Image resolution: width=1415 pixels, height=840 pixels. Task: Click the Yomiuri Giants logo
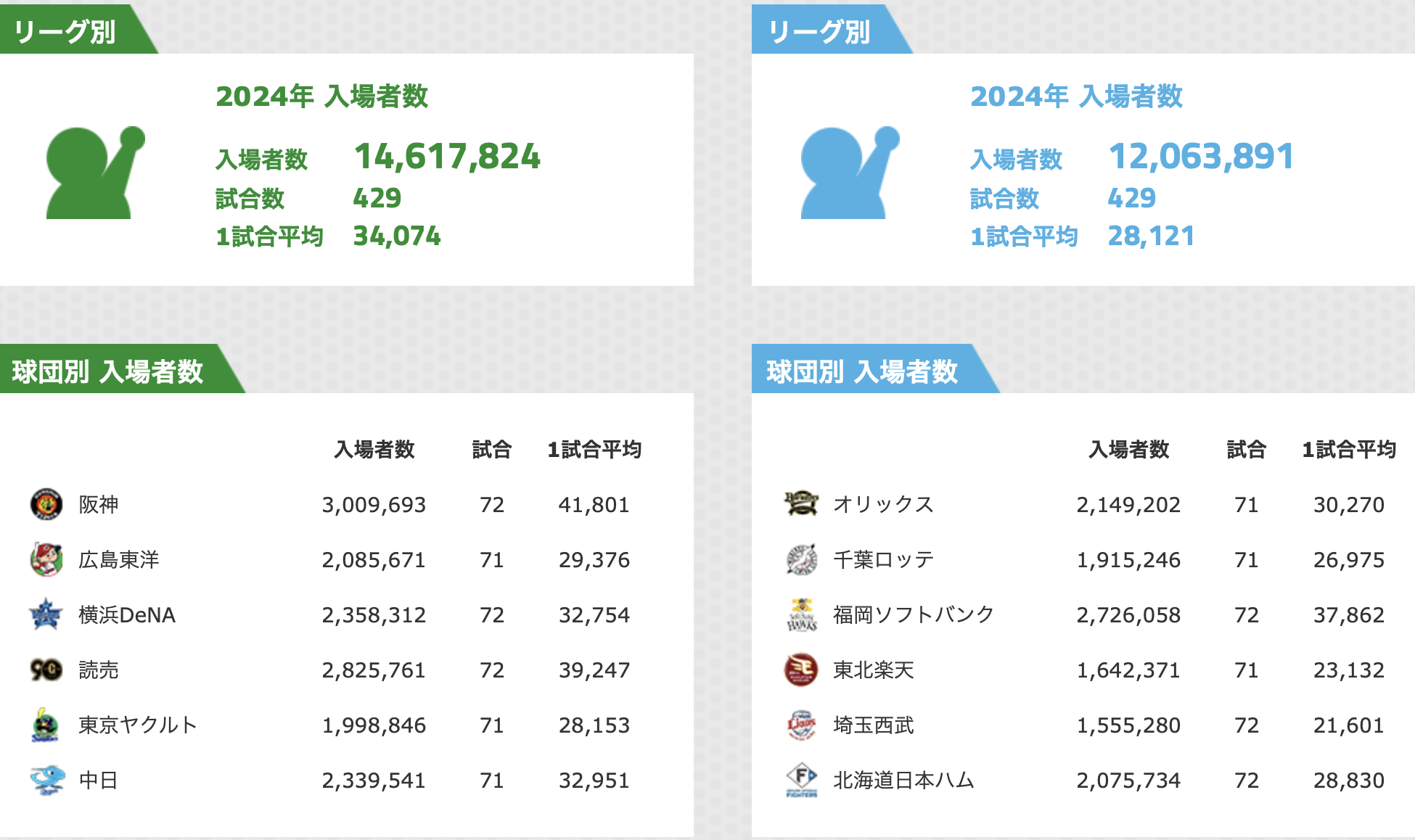pos(46,670)
